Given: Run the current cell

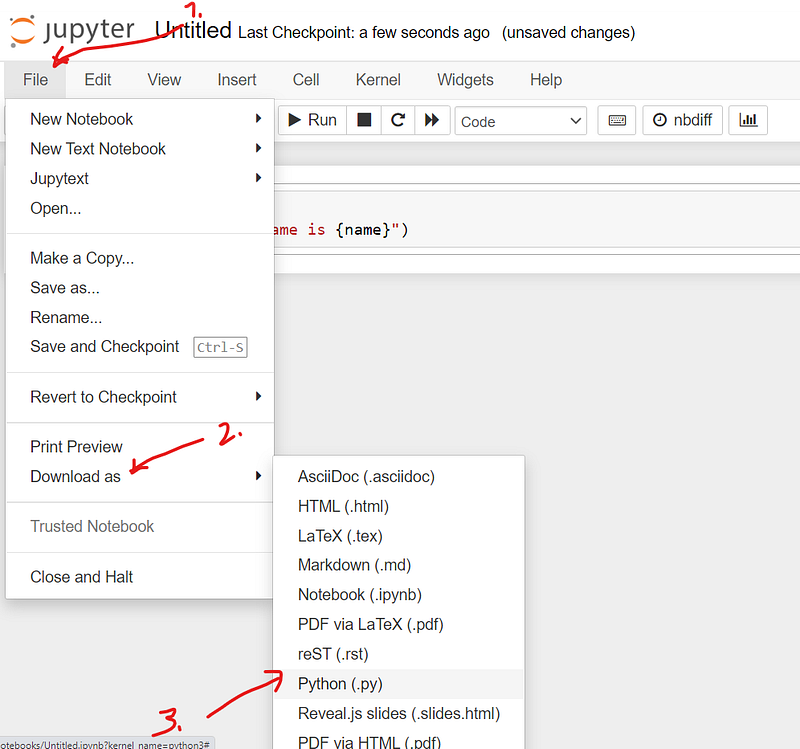Looking at the screenshot, I should coord(312,120).
